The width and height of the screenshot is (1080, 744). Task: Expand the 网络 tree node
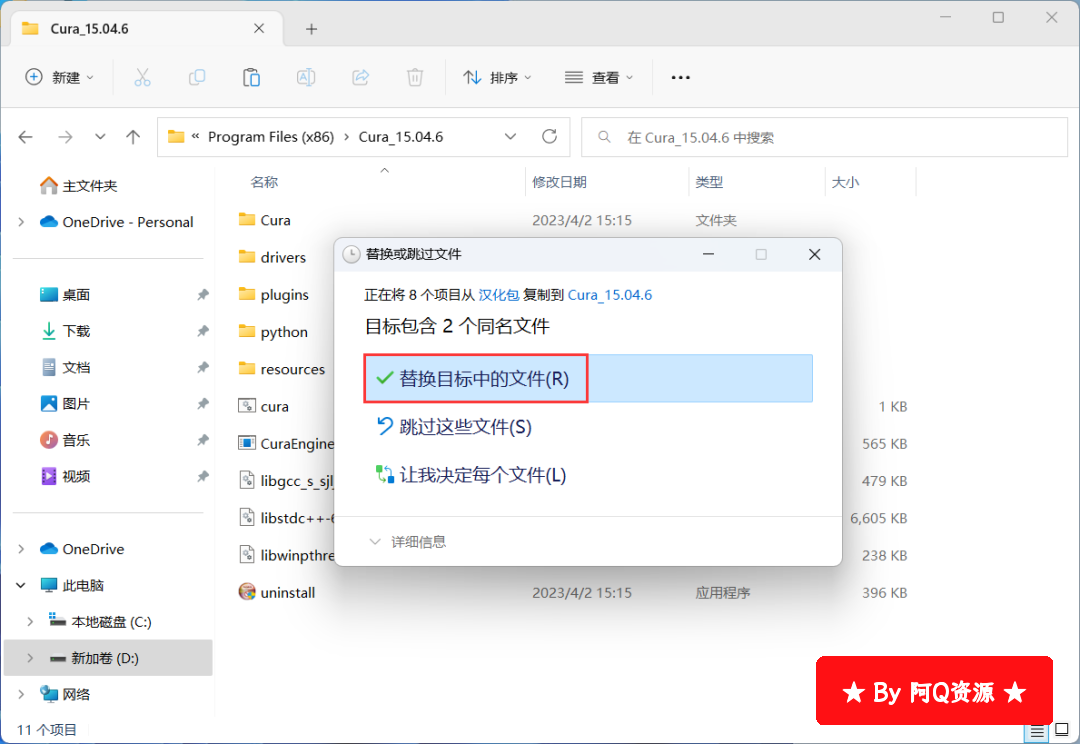point(21,694)
